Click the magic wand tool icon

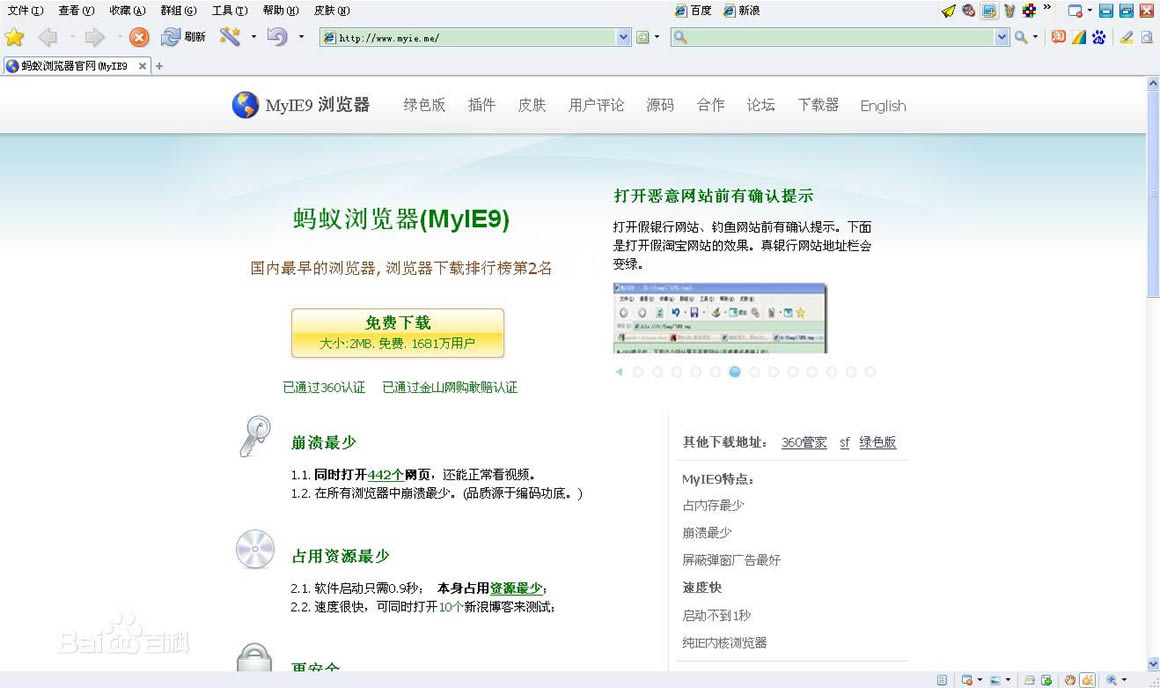pyautogui.click(x=229, y=37)
